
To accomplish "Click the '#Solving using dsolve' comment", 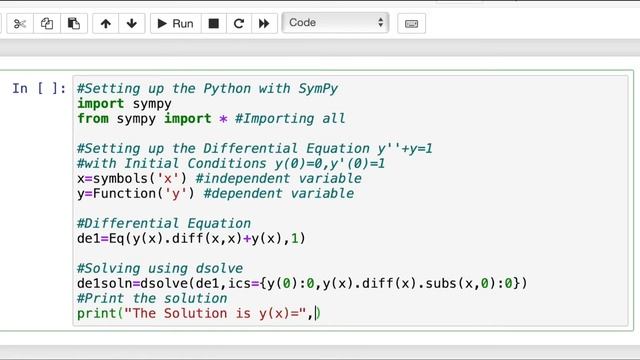I will [160, 268].
